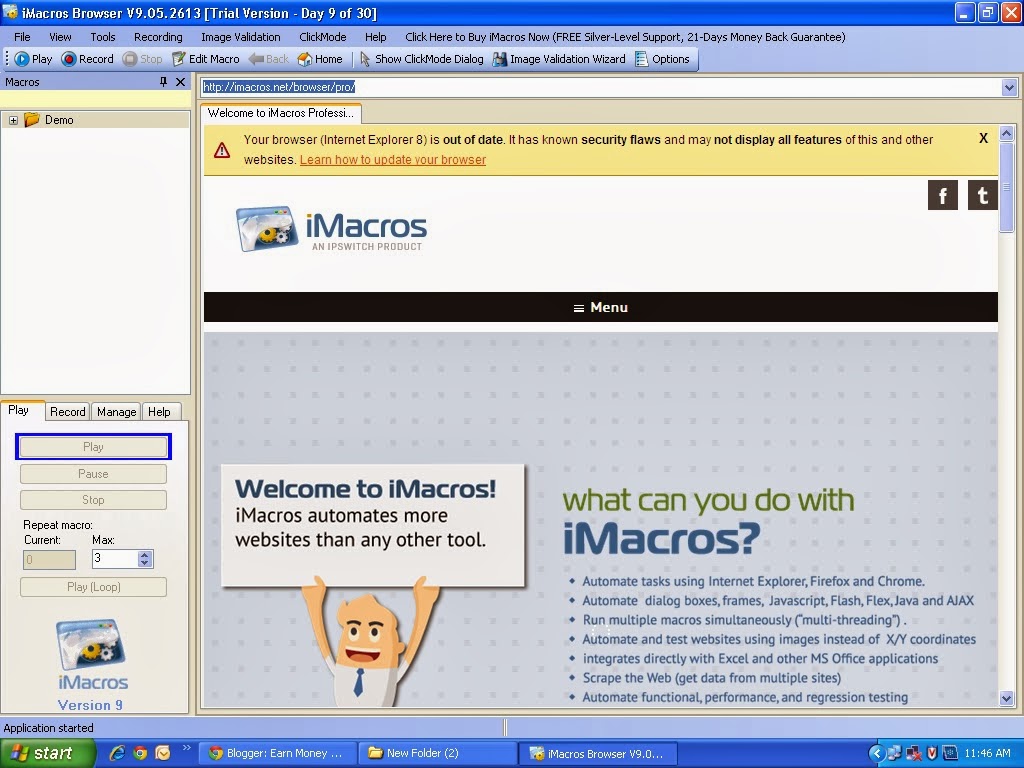Screen dimensions: 1024x768
Task: Open the Tools menu
Action: 103,37
